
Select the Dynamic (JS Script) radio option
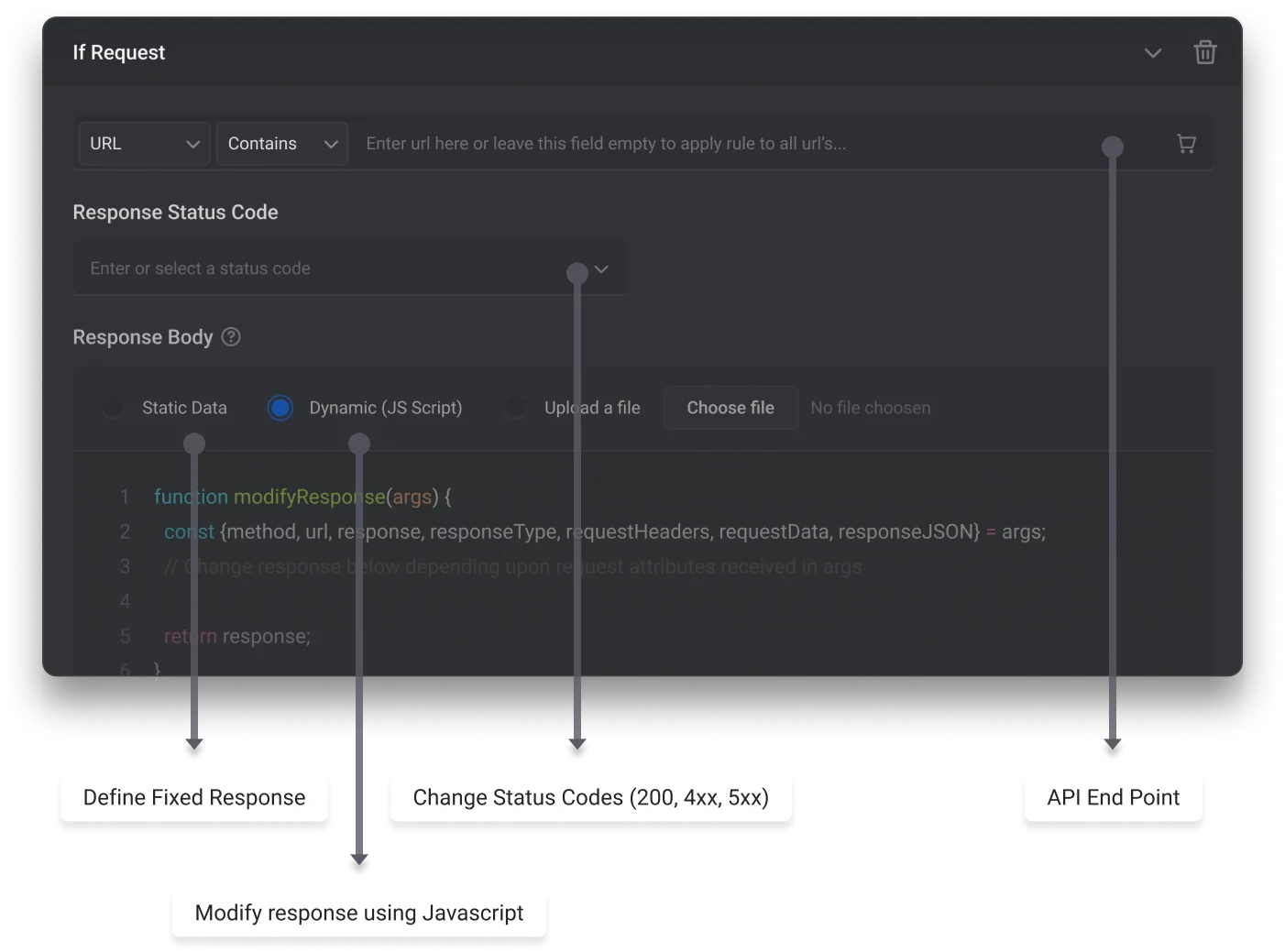point(280,408)
